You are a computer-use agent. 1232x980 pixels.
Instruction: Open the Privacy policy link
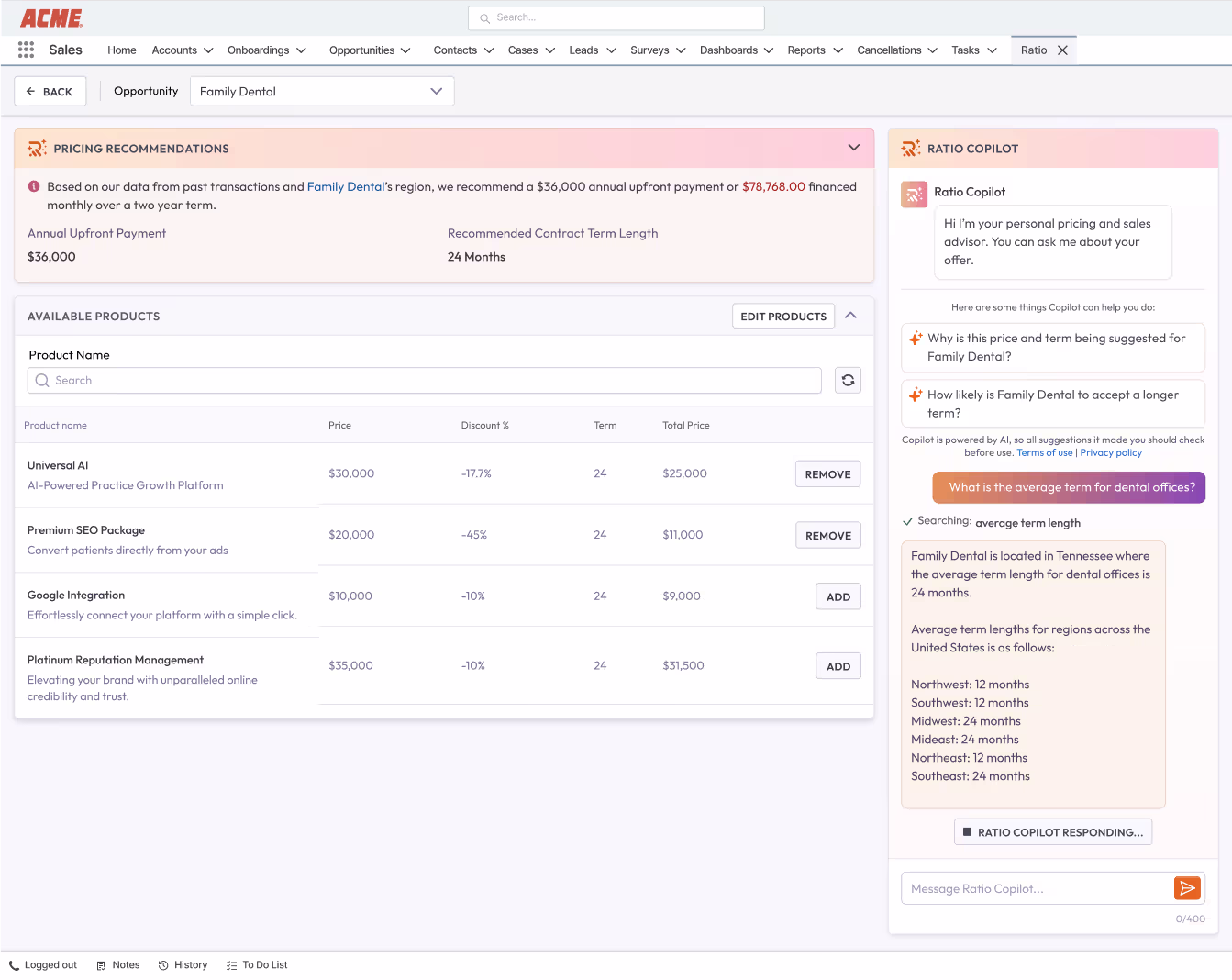pos(1111,452)
